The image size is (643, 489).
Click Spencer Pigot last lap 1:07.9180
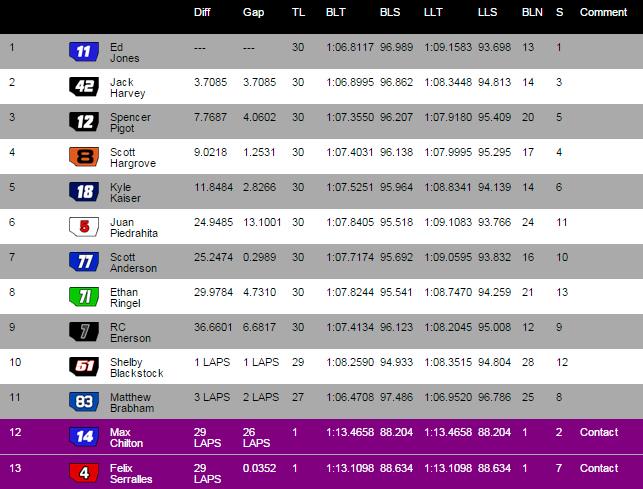click(x=448, y=117)
